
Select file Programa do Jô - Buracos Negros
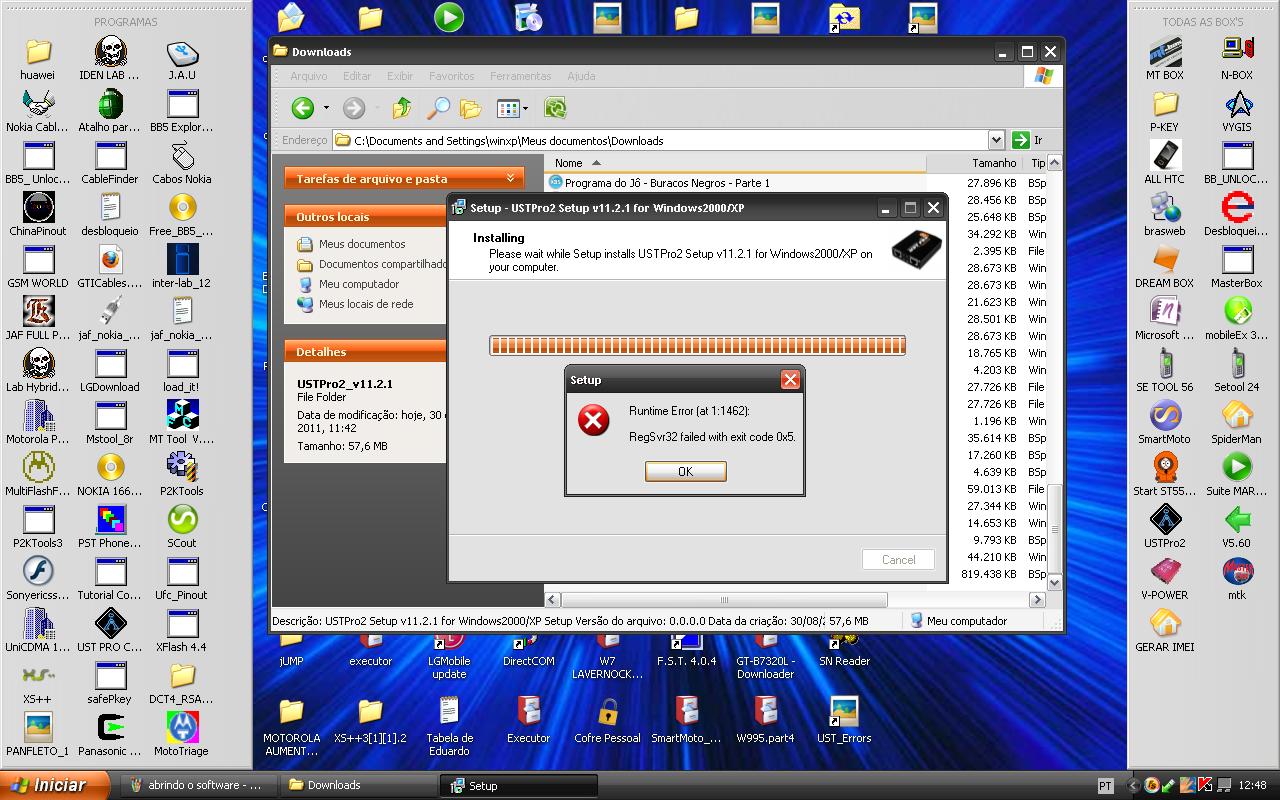[667, 183]
